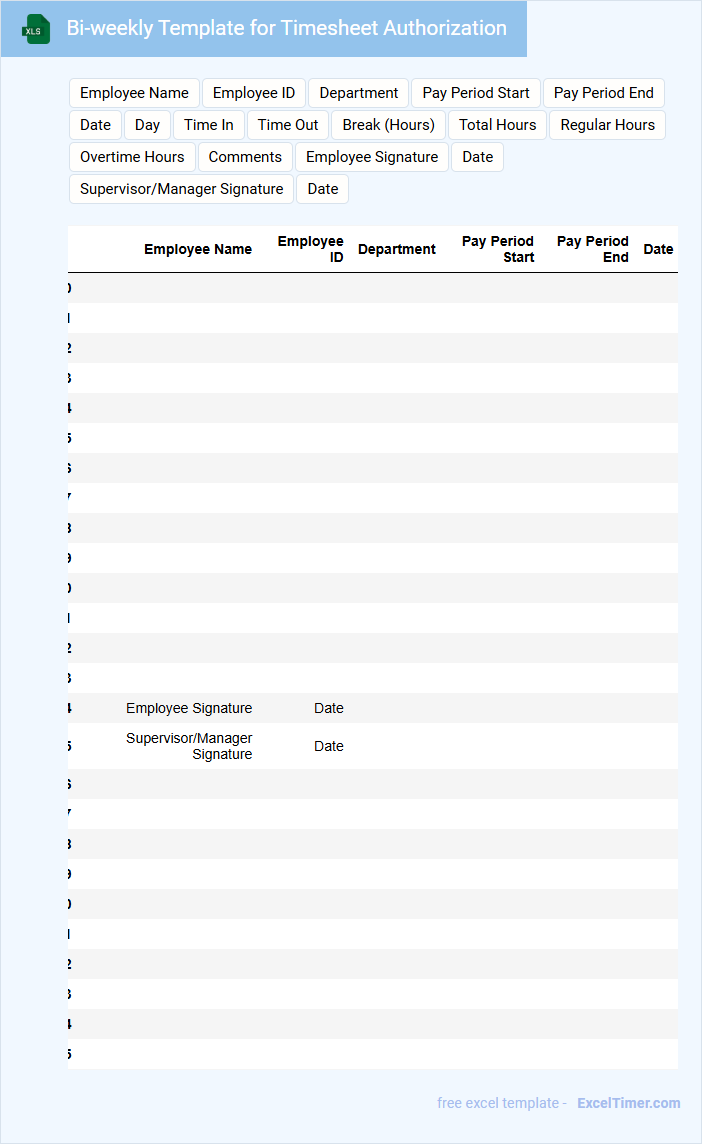The width and height of the screenshot is (702, 1144).
Task: Select the Supervisor/Manager Signature table cell
Action: pos(189,746)
